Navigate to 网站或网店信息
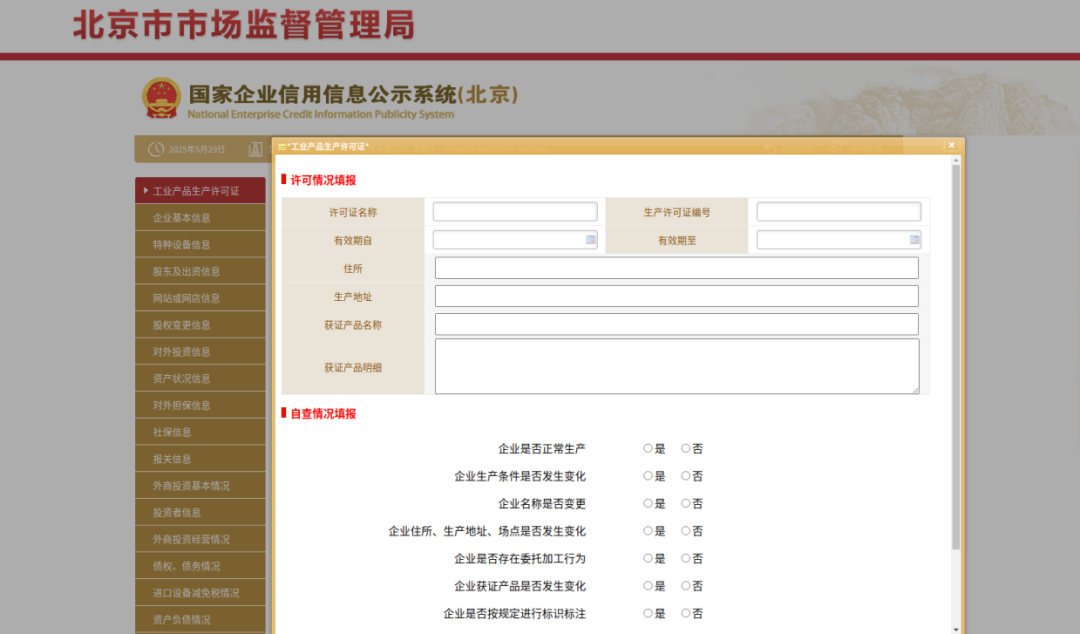The width and height of the screenshot is (1080, 634). [x=200, y=298]
